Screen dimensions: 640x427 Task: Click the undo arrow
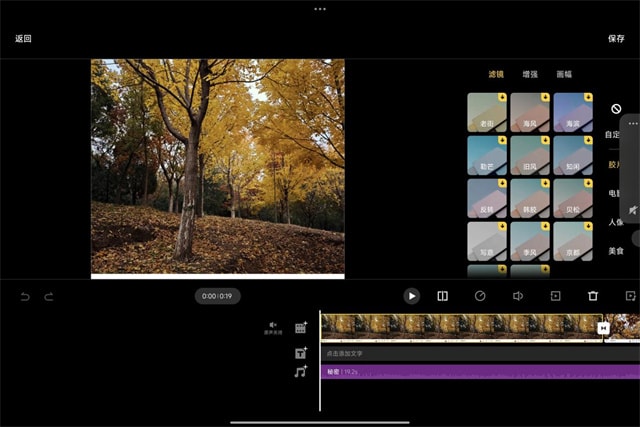pos(25,296)
